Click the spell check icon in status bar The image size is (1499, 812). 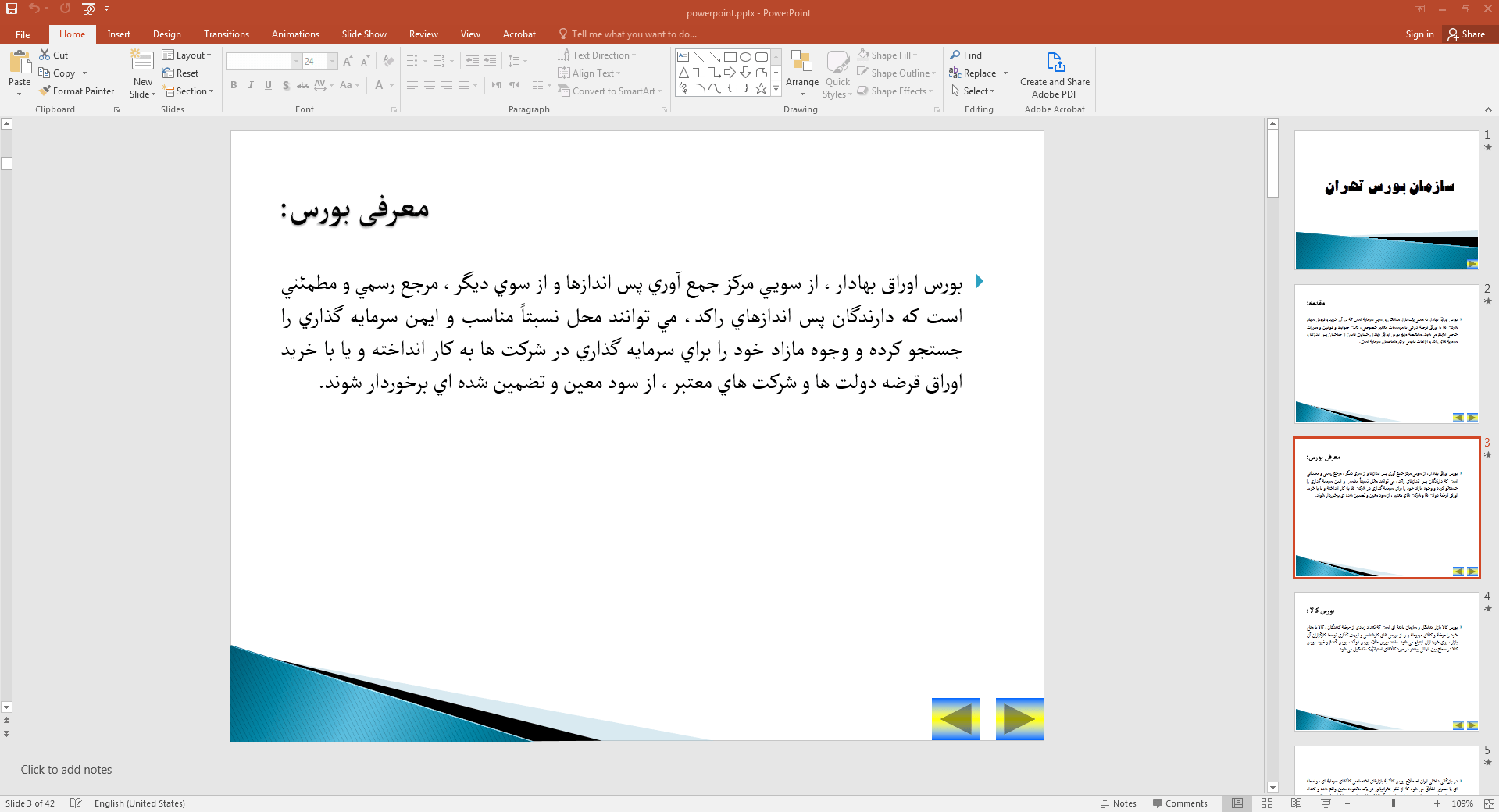76,803
